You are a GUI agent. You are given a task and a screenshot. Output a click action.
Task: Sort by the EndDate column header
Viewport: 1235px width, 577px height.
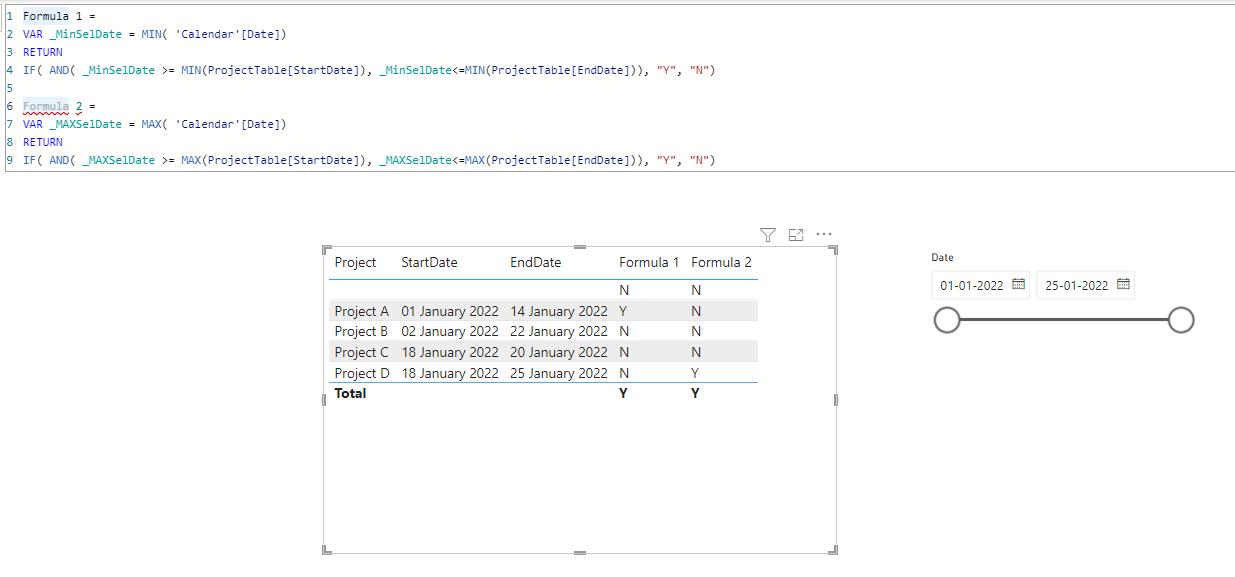(x=535, y=262)
